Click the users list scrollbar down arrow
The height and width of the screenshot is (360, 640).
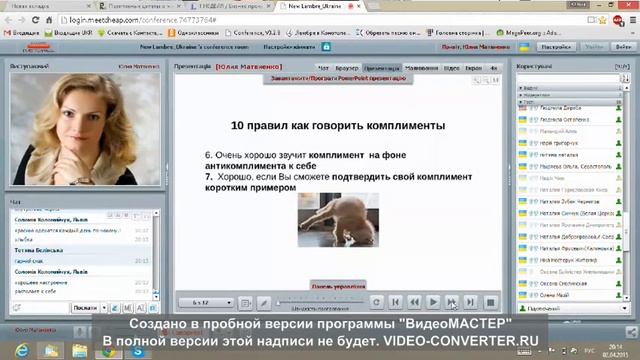coord(627,298)
